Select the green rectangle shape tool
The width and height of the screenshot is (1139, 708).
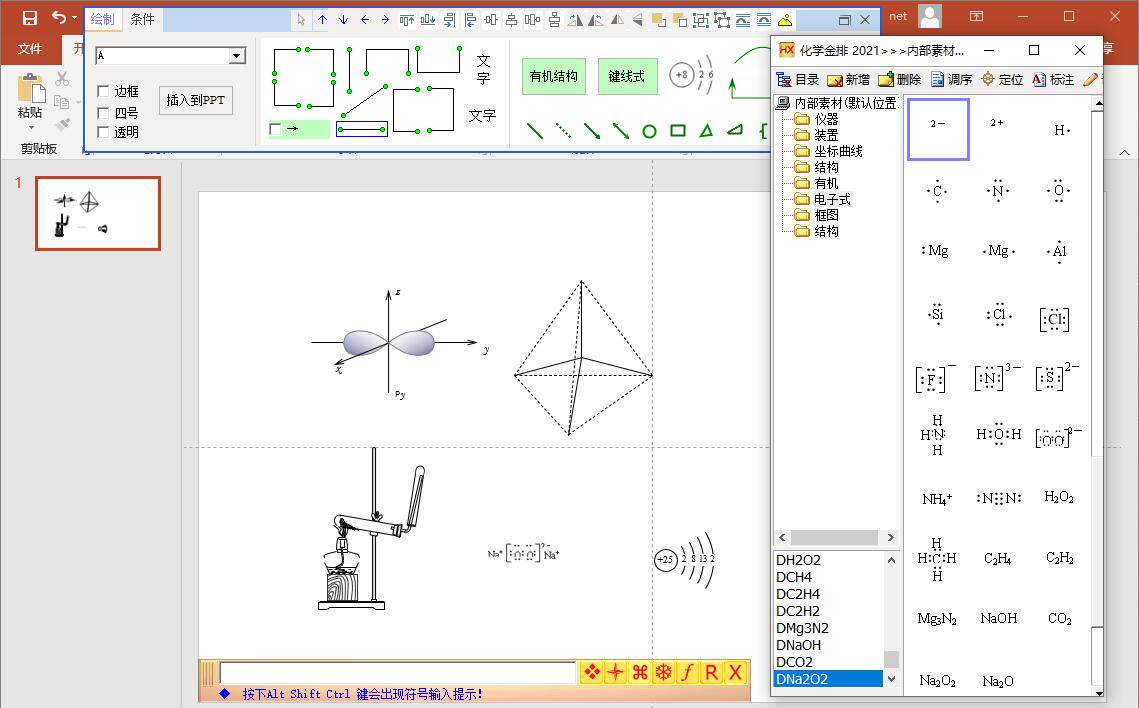coord(678,131)
